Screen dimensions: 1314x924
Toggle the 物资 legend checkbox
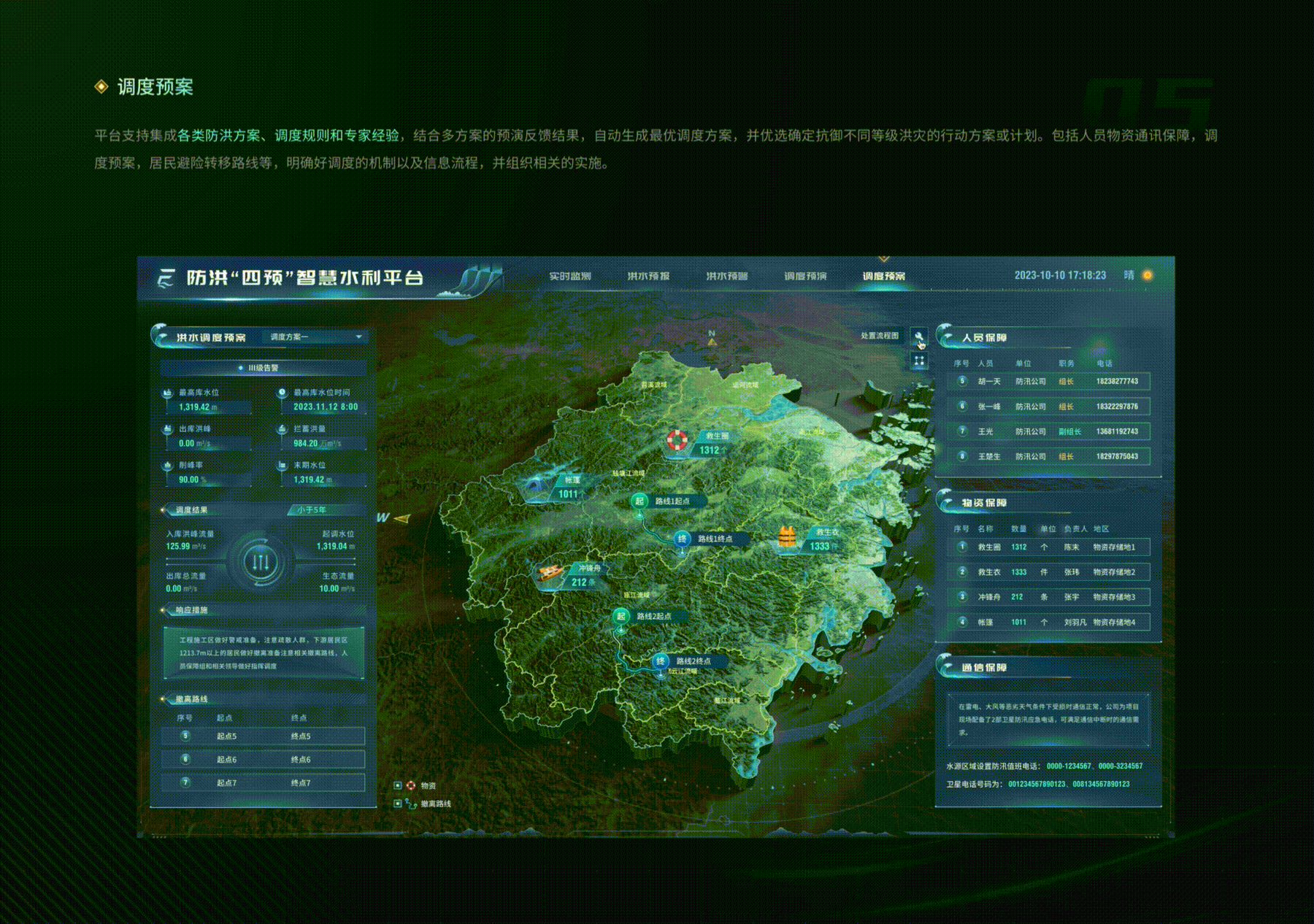coord(398,785)
